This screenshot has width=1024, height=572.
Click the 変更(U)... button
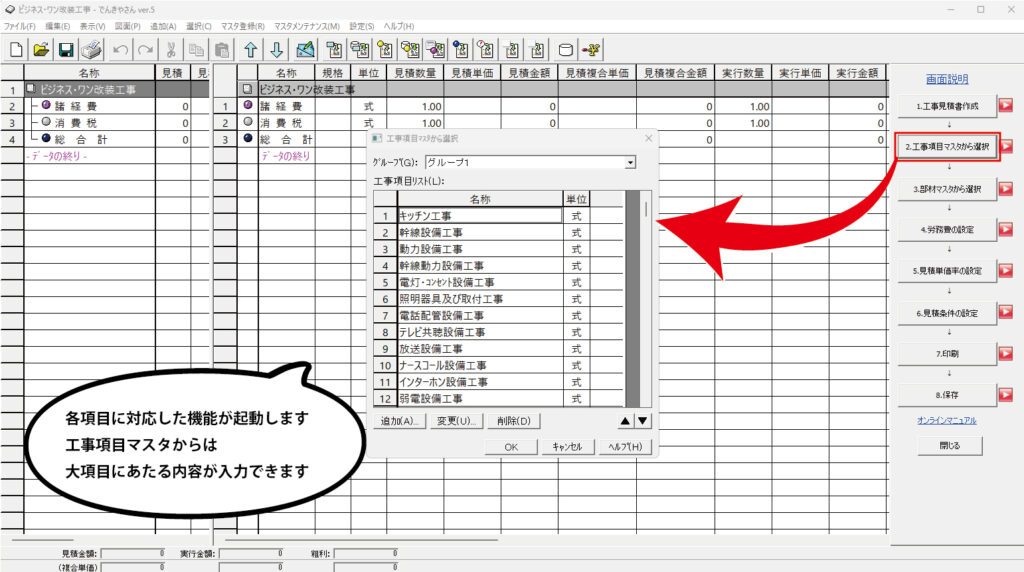[x=456, y=421]
